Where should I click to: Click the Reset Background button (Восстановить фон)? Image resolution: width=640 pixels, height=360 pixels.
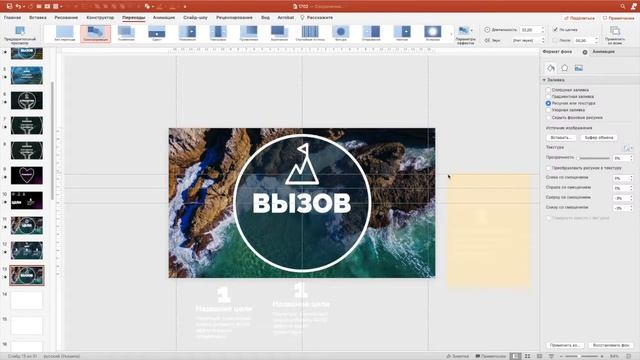click(611, 345)
